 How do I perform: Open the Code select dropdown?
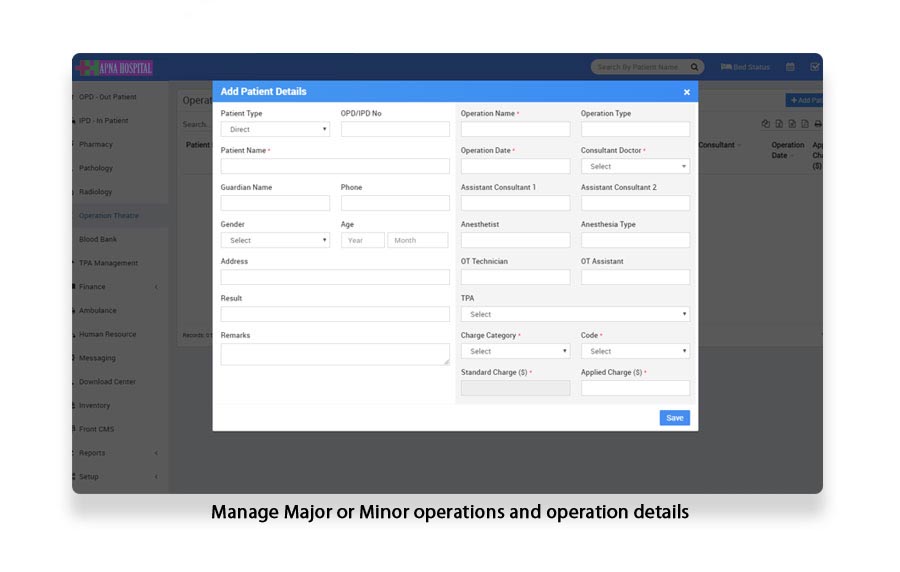pyautogui.click(x=635, y=351)
